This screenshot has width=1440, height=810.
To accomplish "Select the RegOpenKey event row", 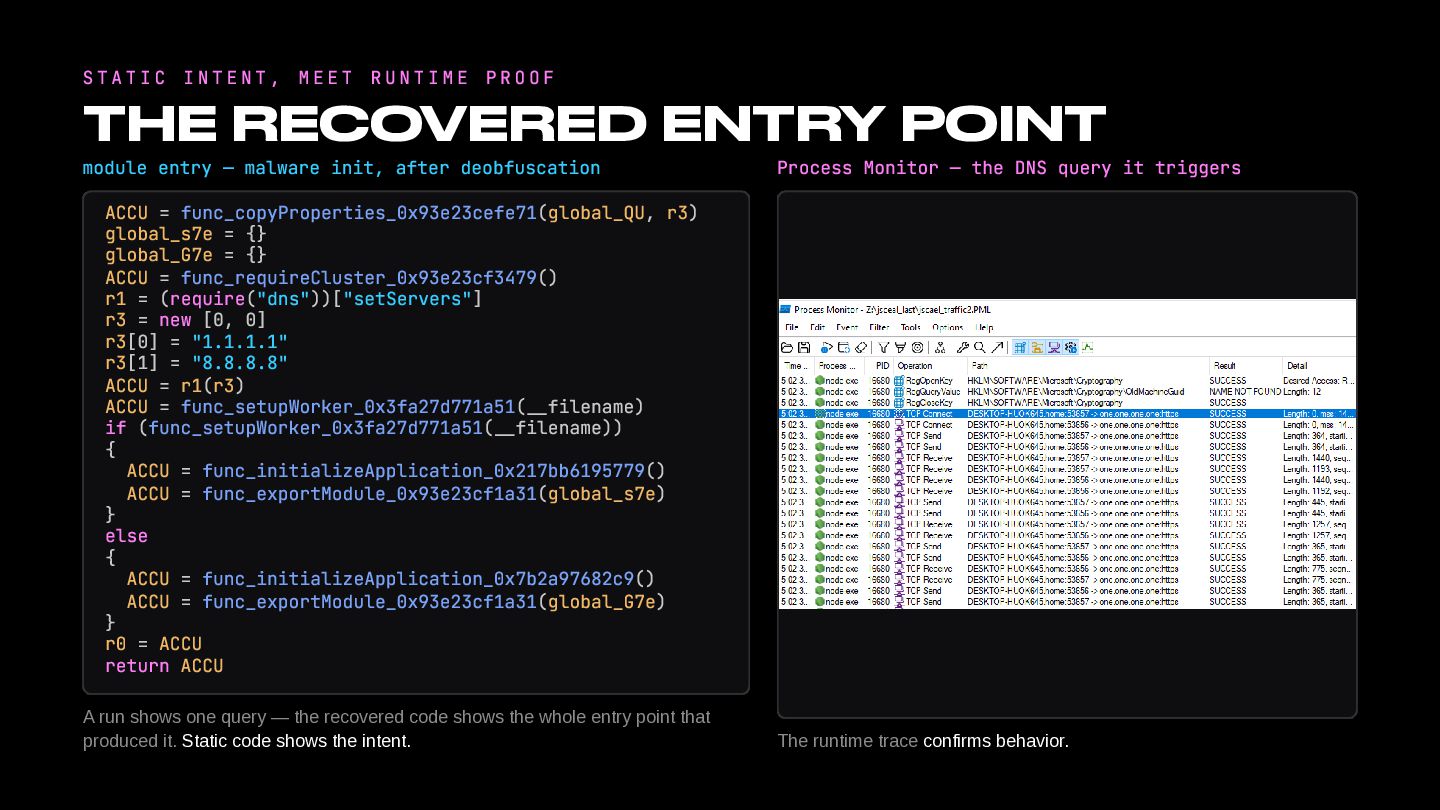I will pos(1067,381).
